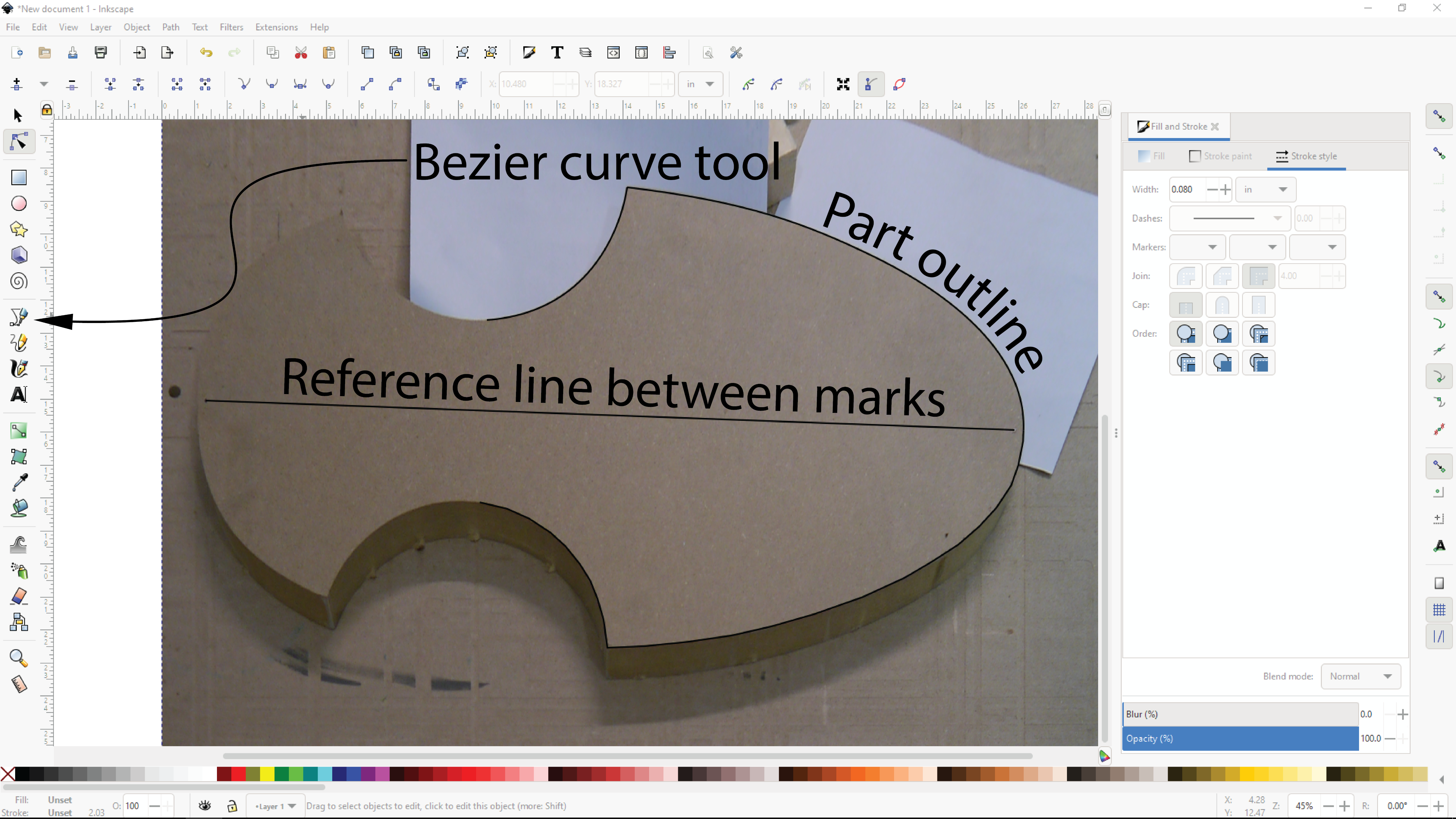Activate the Zoom magnifier tool

pyautogui.click(x=19, y=658)
